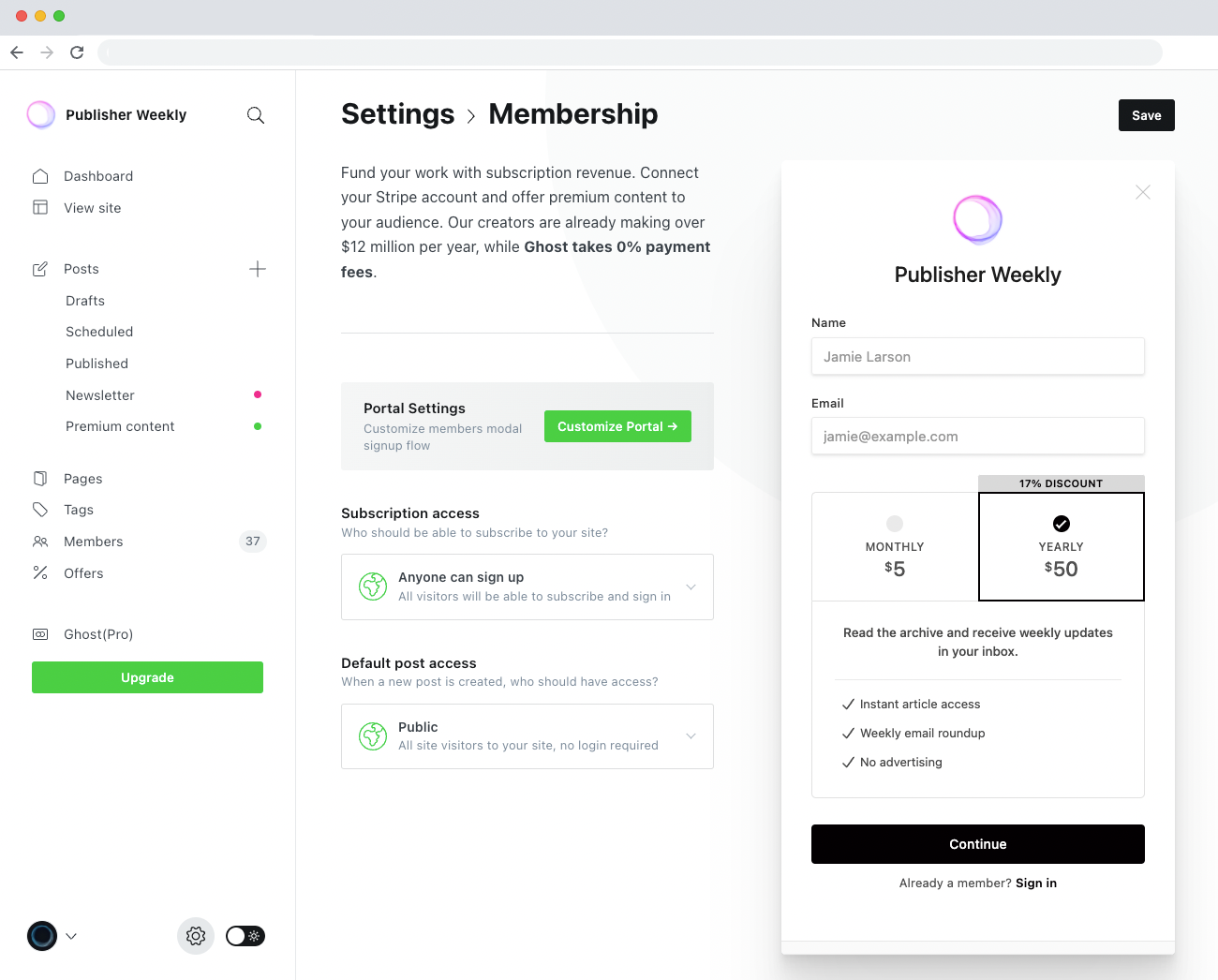Click the Ghost(Pro) card icon
The height and width of the screenshot is (980, 1218).
click(x=40, y=634)
